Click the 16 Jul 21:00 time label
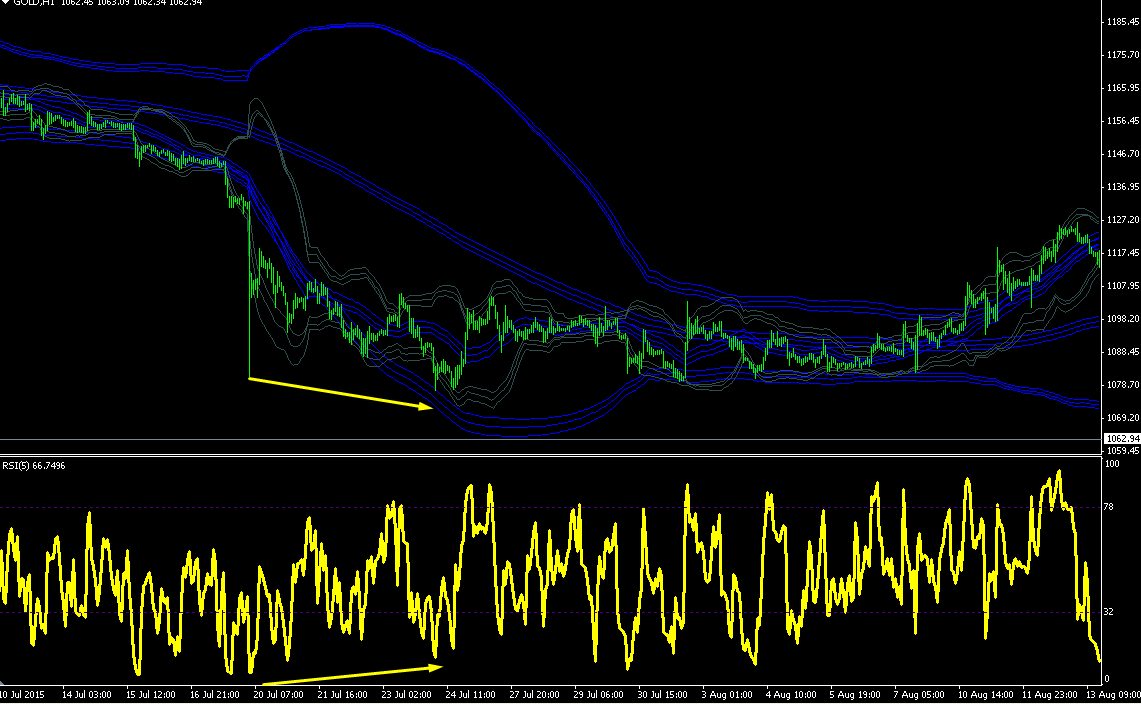The image size is (1141, 704). click(x=215, y=695)
